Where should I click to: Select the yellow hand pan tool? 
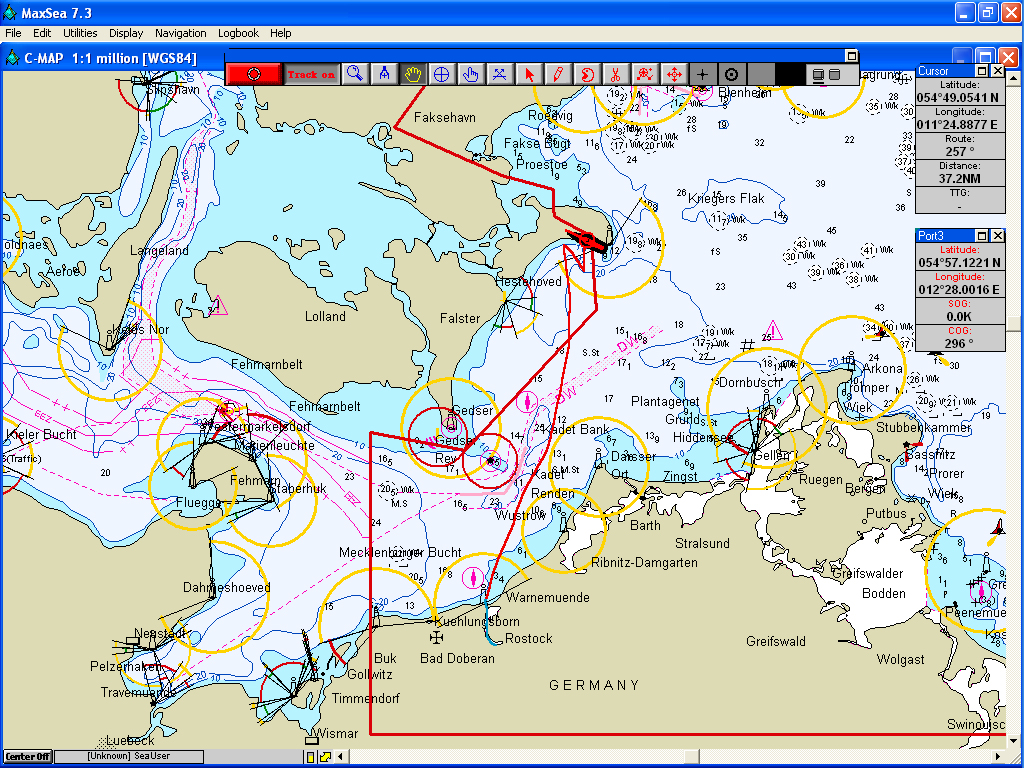coord(413,74)
